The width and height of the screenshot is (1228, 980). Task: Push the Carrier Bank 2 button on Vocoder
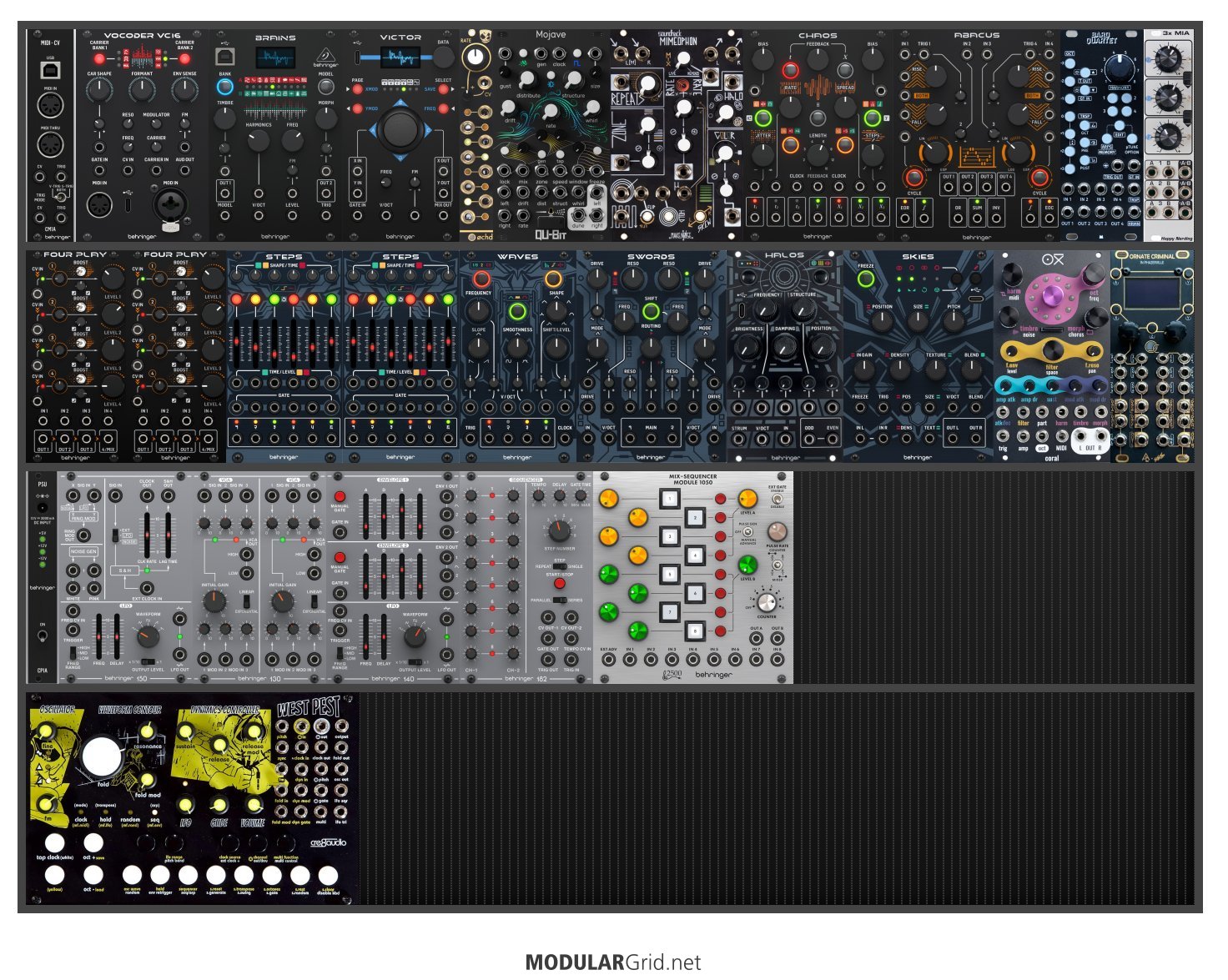click(184, 58)
